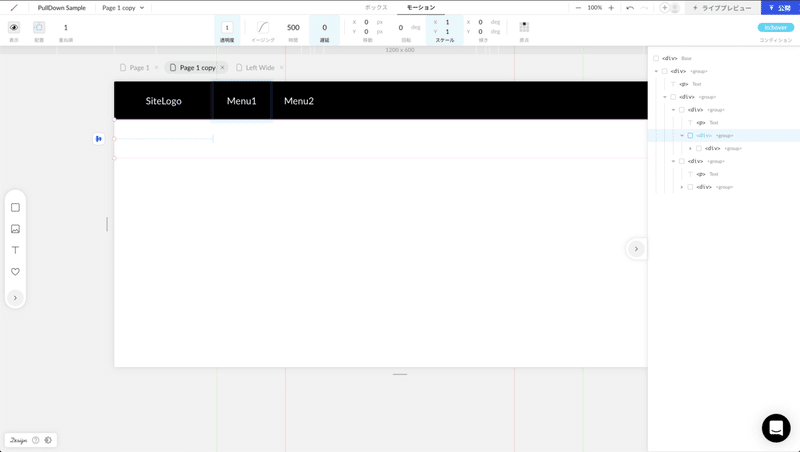Viewport: 800px width, 452px height.
Task: Open the Page 1 copy dropdown in header
Action: coord(123,8)
